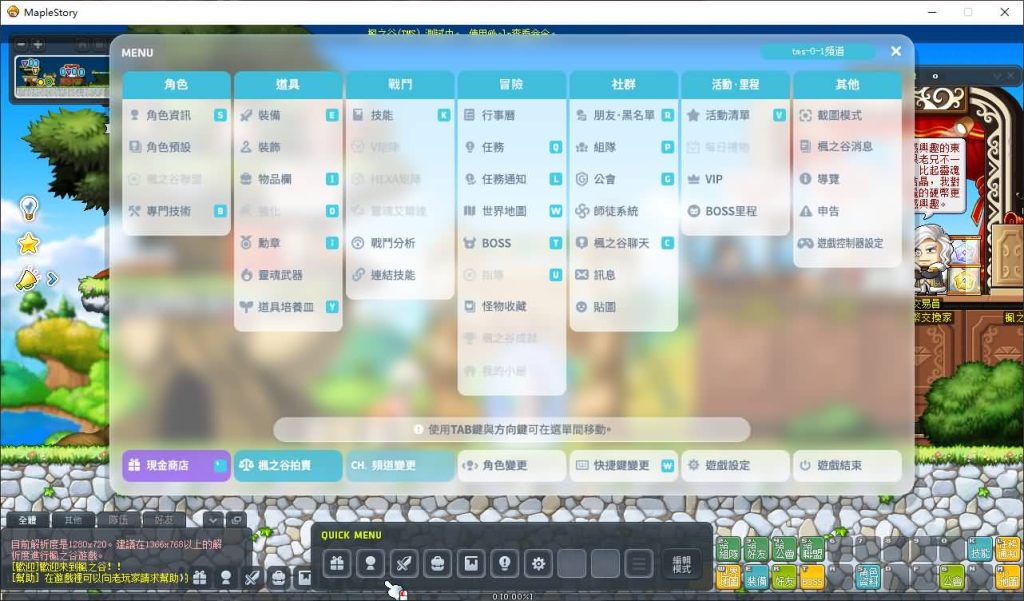Screen dimensions: 1024x601
Task: Click lightbulb notifier icon on left edge
Action: (x=29, y=209)
